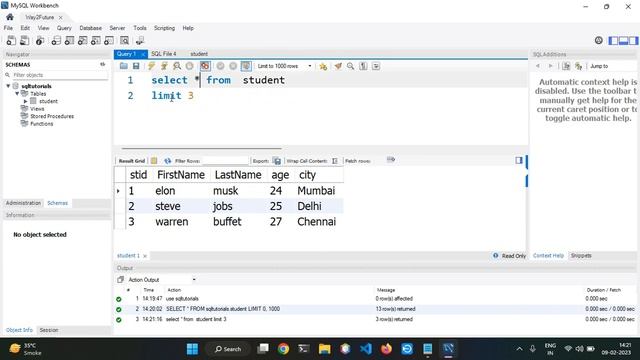This screenshot has width=640, height=360.
Task: Open script file icon in query editor
Action: [124, 66]
